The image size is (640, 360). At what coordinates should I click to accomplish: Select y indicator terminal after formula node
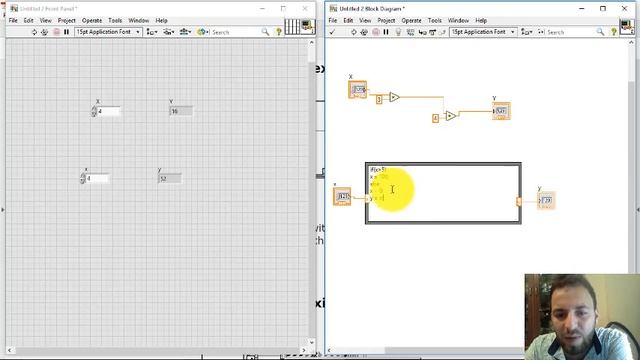click(x=547, y=200)
